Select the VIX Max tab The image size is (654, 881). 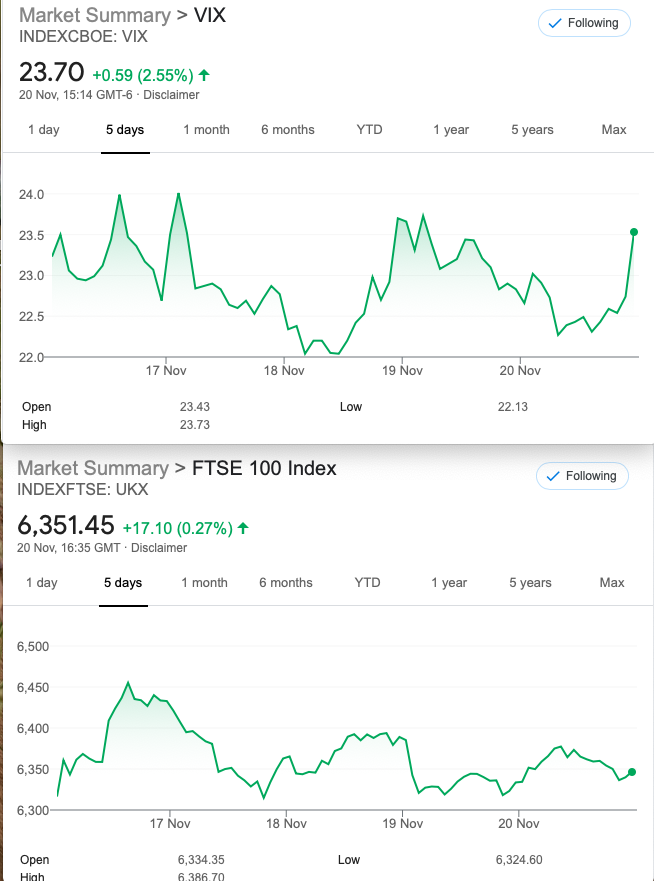click(614, 130)
